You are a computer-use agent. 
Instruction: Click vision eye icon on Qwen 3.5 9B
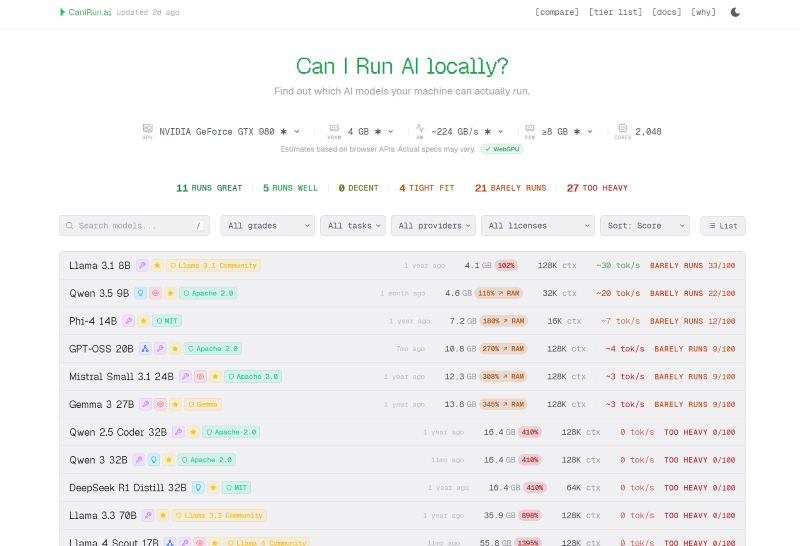coord(156,293)
